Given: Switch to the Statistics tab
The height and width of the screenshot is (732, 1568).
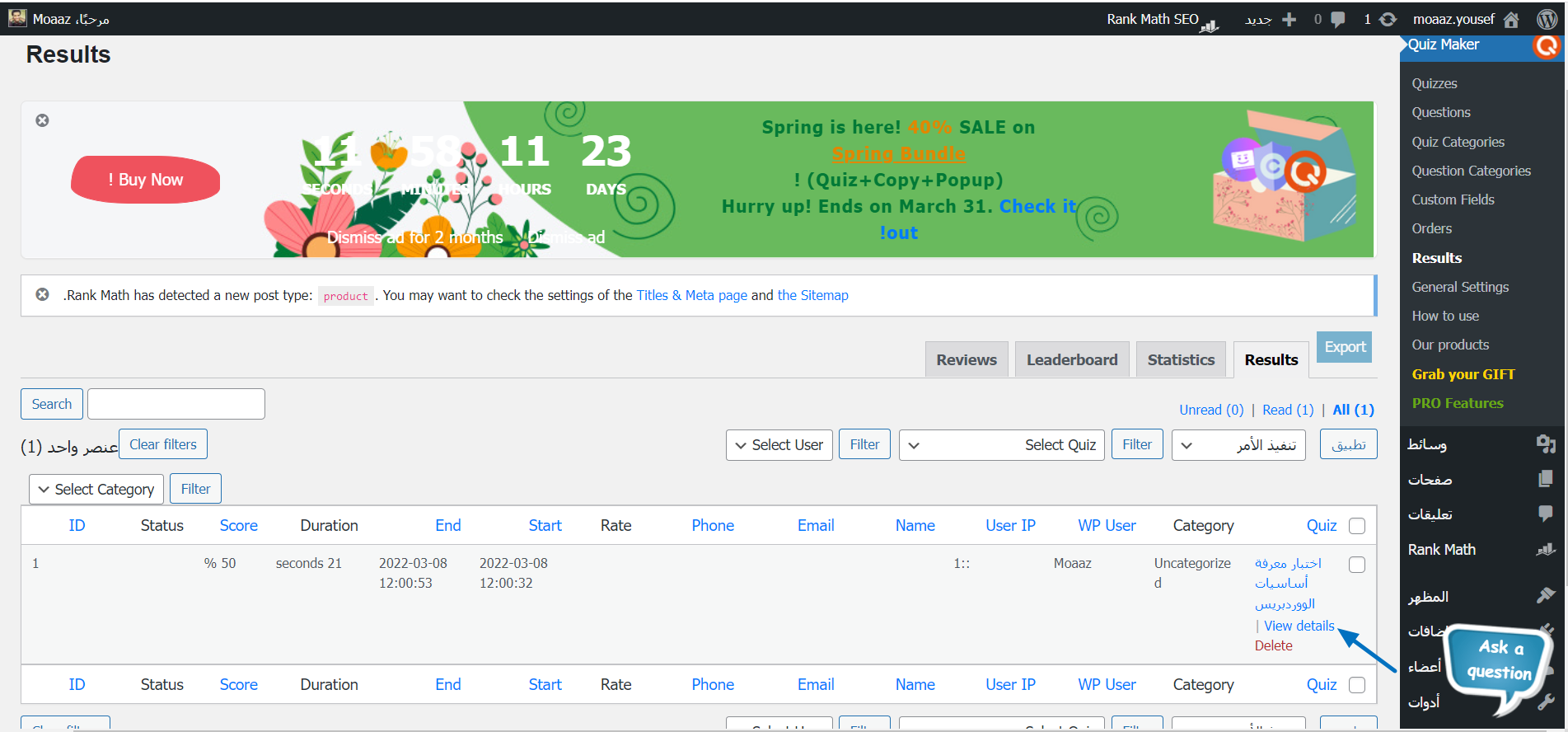Looking at the screenshot, I should pyautogui.click(x=1181, y=360).
